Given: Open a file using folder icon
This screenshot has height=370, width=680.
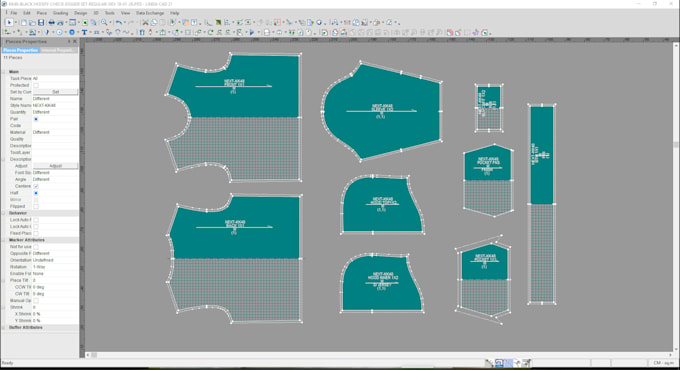Looking at the screenshot, I should [x=32, y=22].
